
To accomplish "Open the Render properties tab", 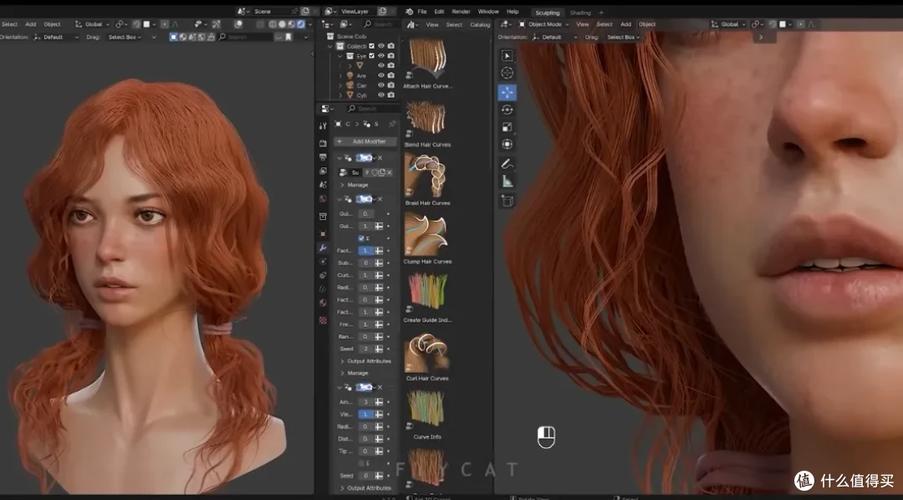I will tap(322, 143).
